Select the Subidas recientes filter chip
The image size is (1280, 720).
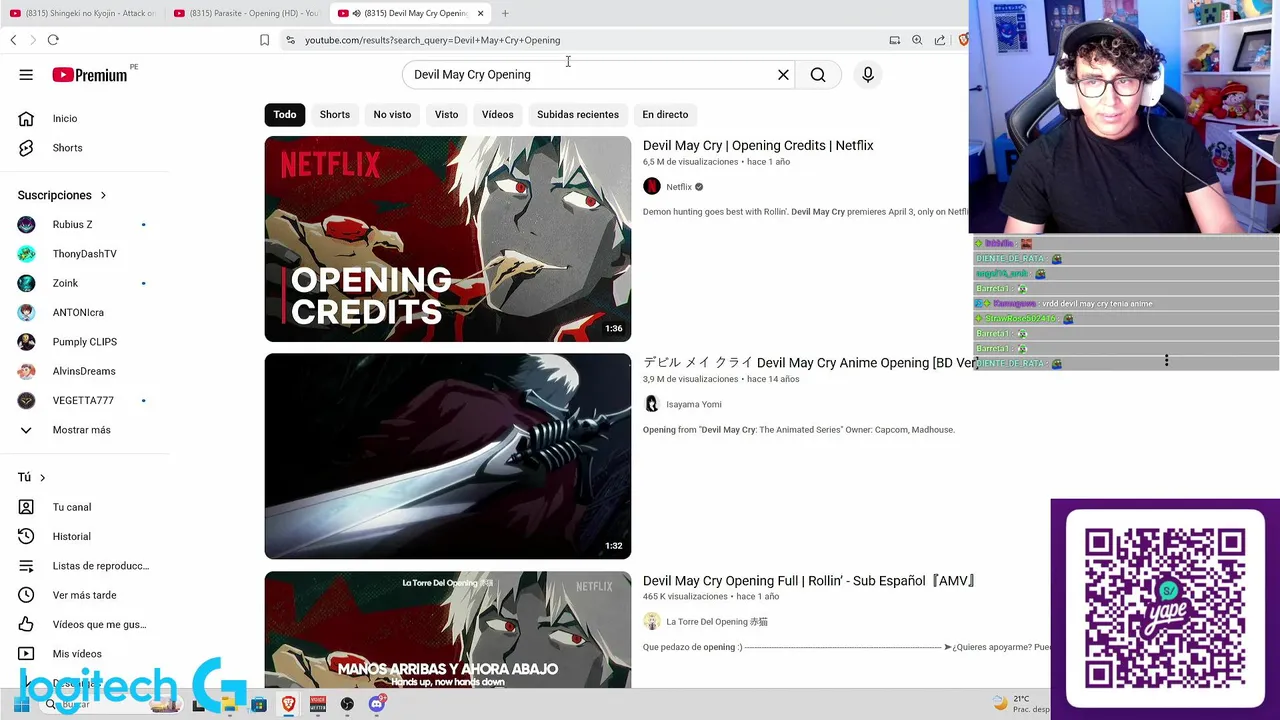(578, 114)
